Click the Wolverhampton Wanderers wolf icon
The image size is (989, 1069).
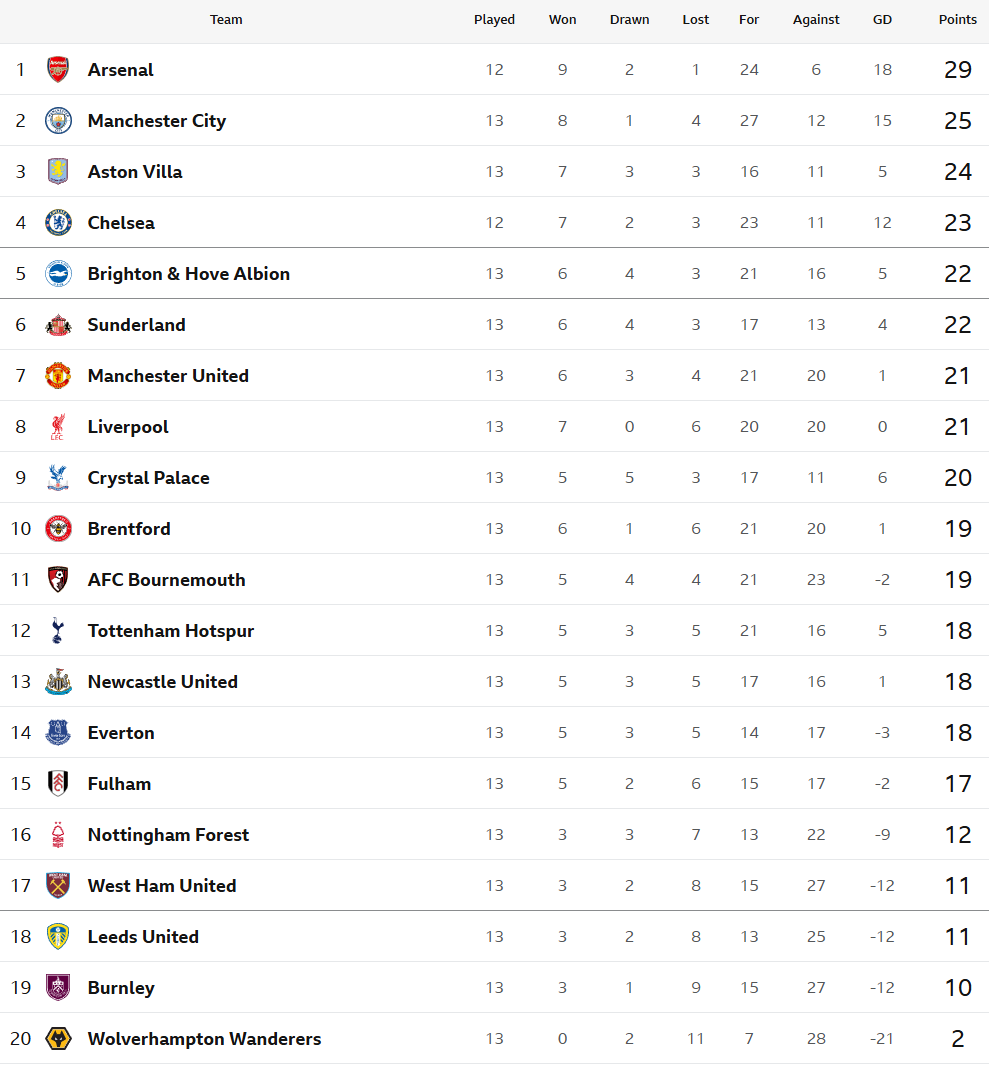point(58,1039)
